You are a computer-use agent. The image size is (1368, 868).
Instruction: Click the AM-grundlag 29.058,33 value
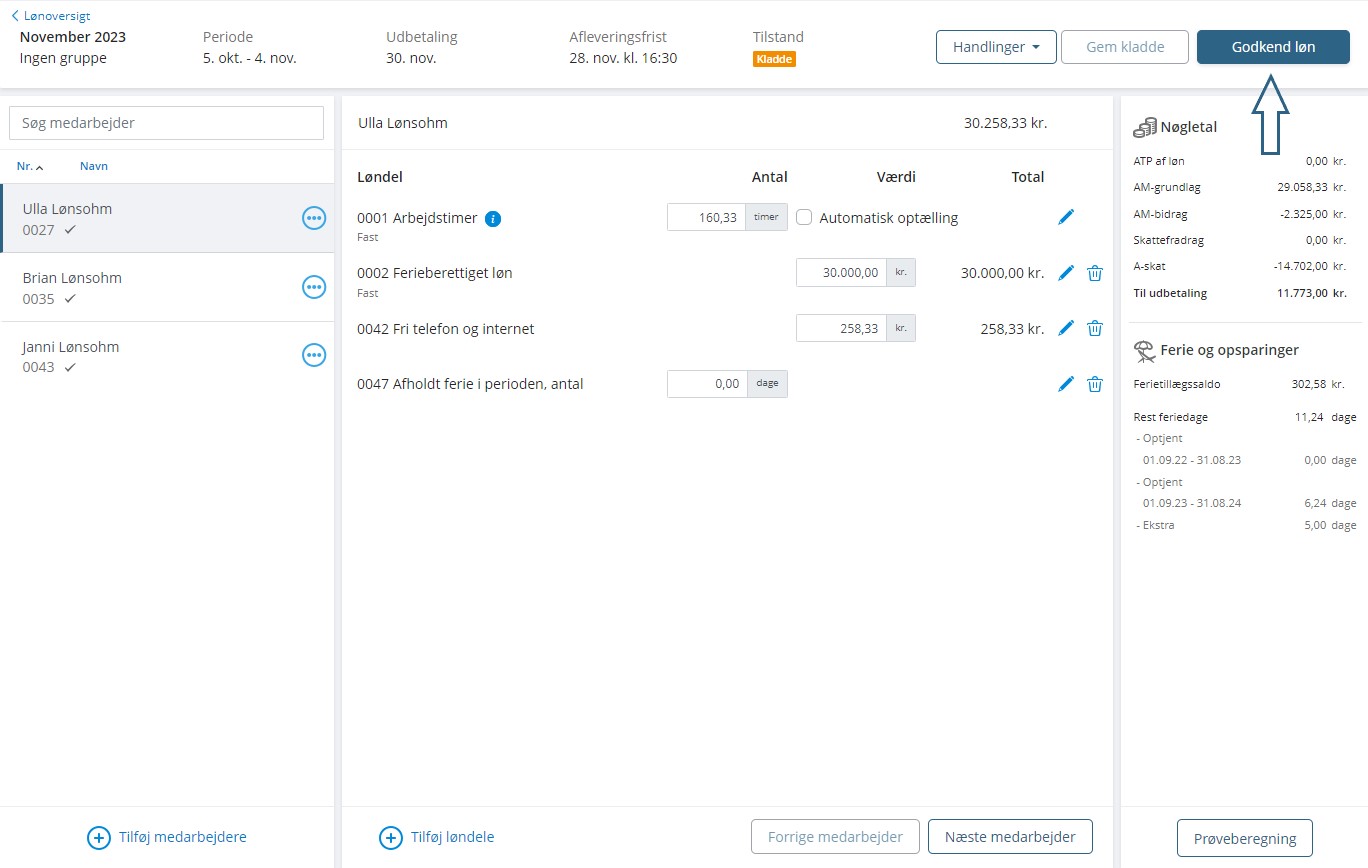(1312, 187)
